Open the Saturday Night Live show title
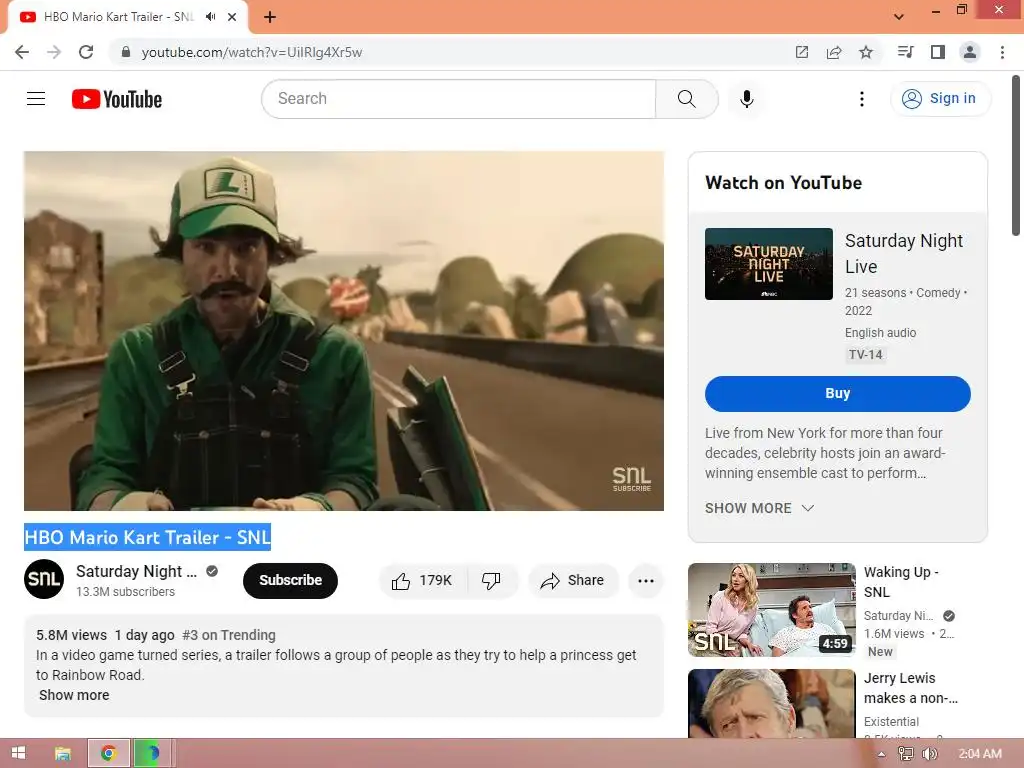 pyautogui.click(x=903, y=253)
